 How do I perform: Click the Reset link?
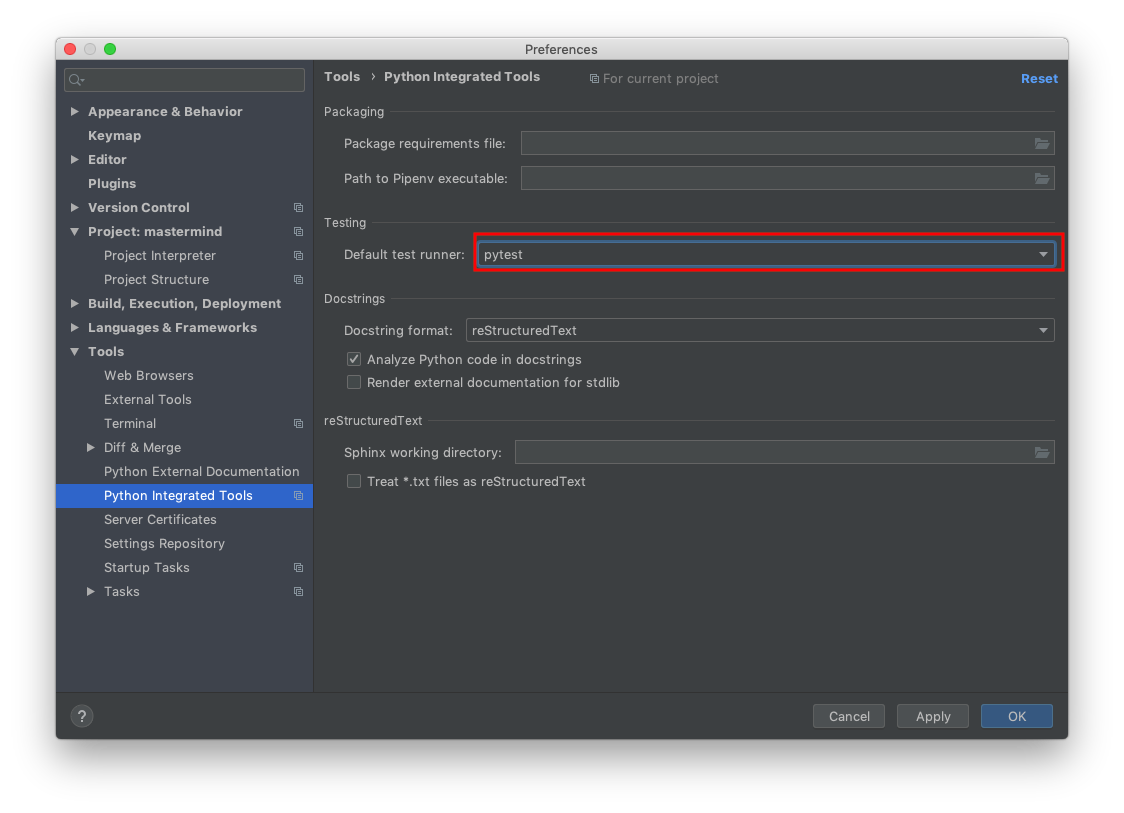click(1039, 78)
